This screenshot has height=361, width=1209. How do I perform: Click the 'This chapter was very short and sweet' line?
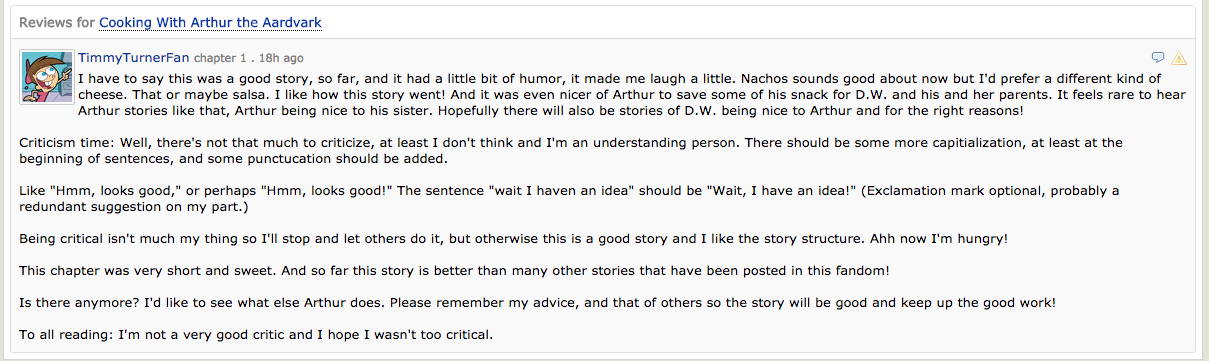[455, 272]
